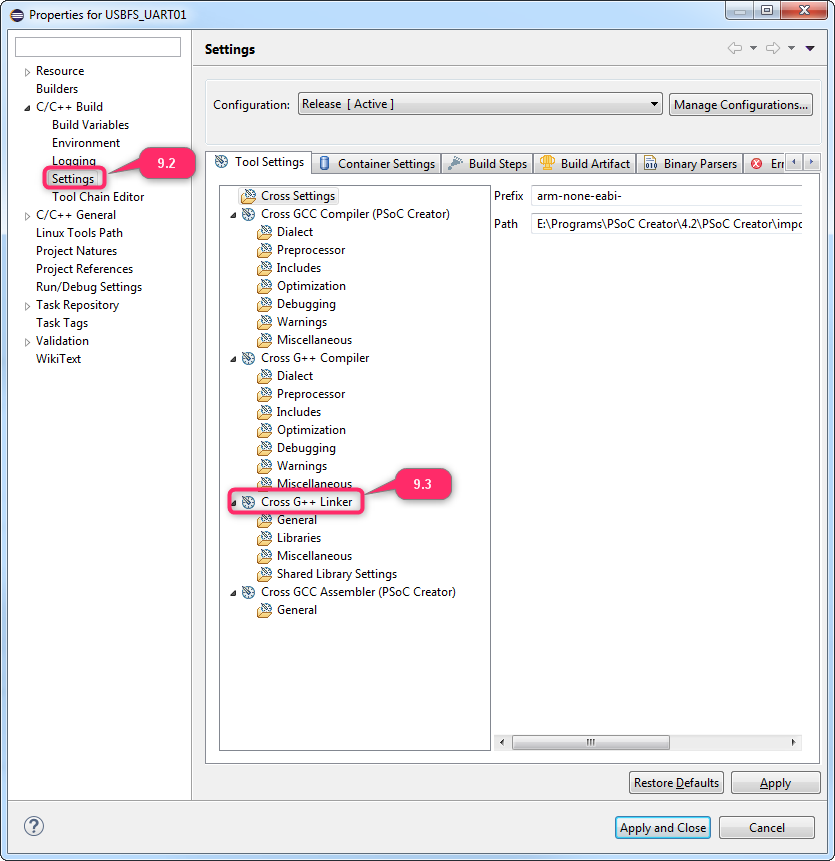This screenshot has width=835, height=861.
Task: Click the Forward navigation arrow icon
Action: tap(773, 48)
